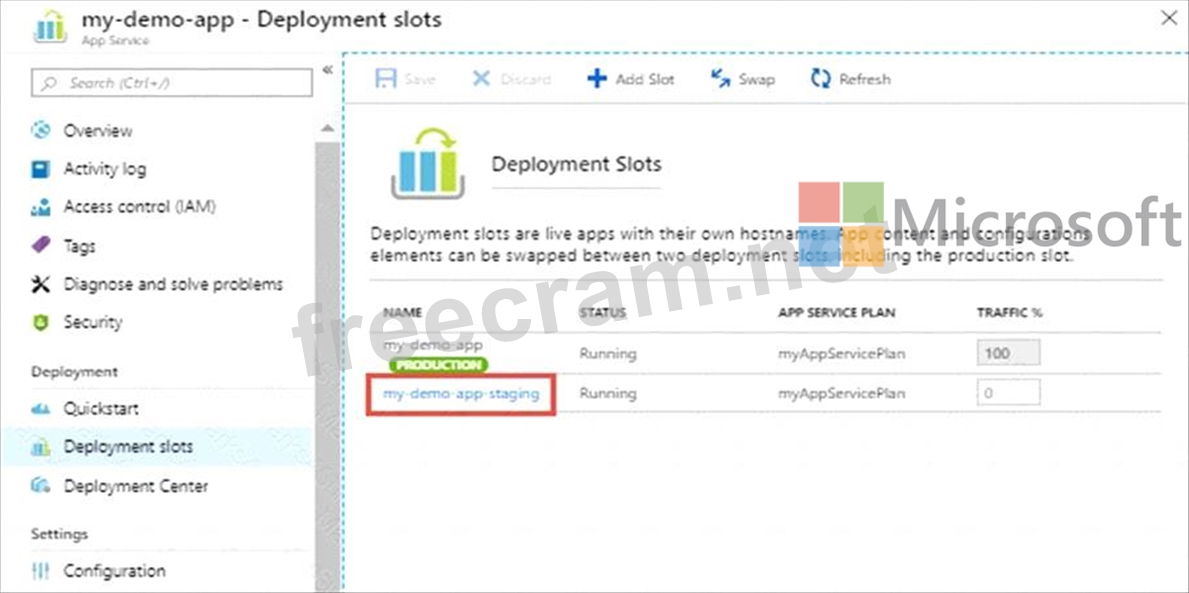This screenshot has width=1189, height=593.
Task: Open the Deployment Center icon
Action: click(41, 486)
